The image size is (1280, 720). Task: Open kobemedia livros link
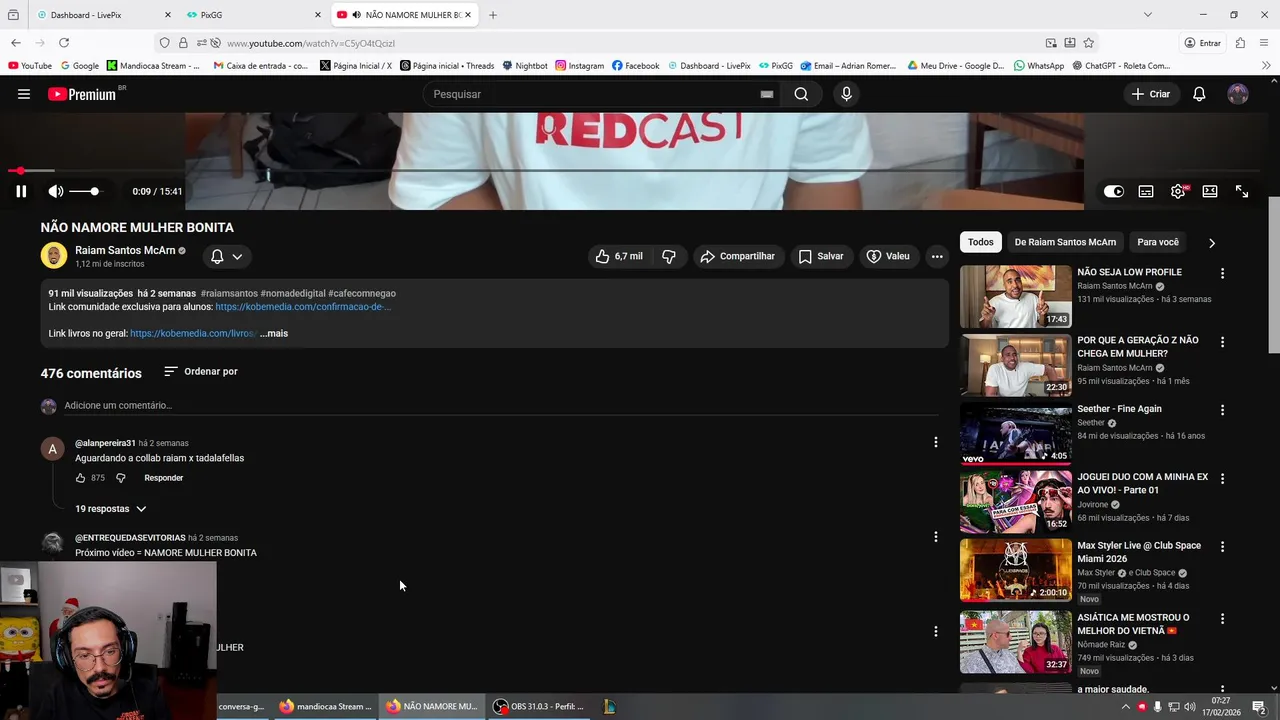[x=193, y=333]
